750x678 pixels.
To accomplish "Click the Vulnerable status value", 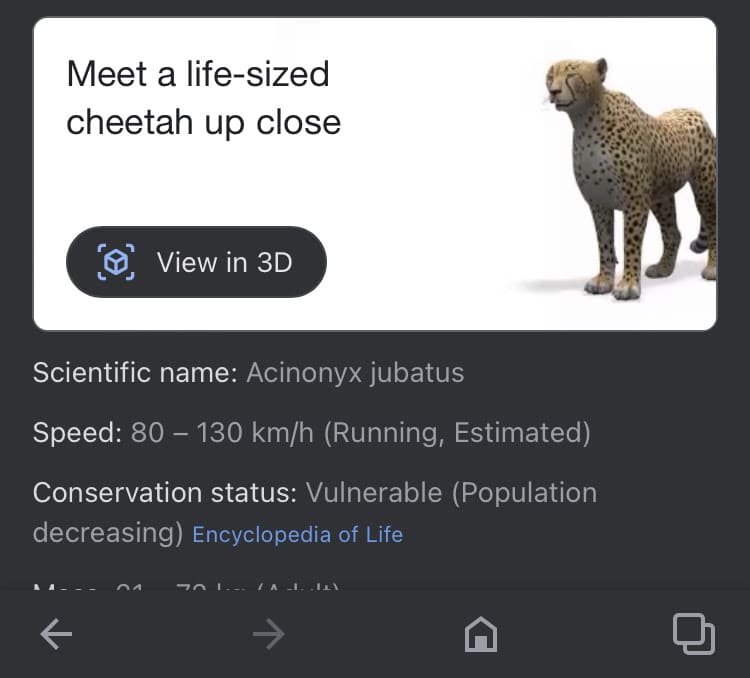I will [373, 493].
